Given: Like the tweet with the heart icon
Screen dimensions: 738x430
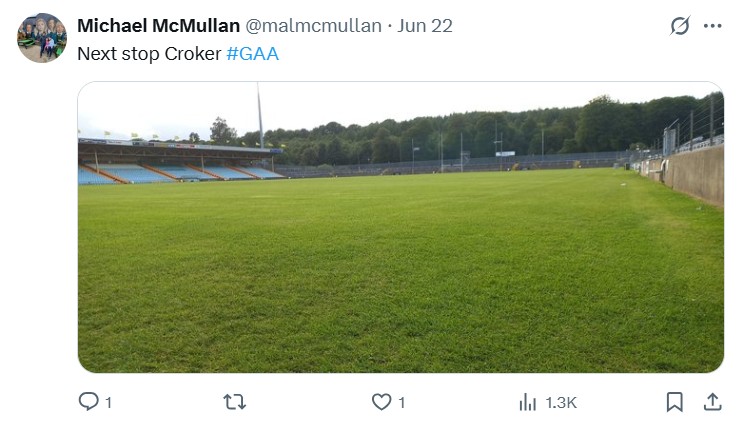Looking at the screenshot, I should (381, 402).
